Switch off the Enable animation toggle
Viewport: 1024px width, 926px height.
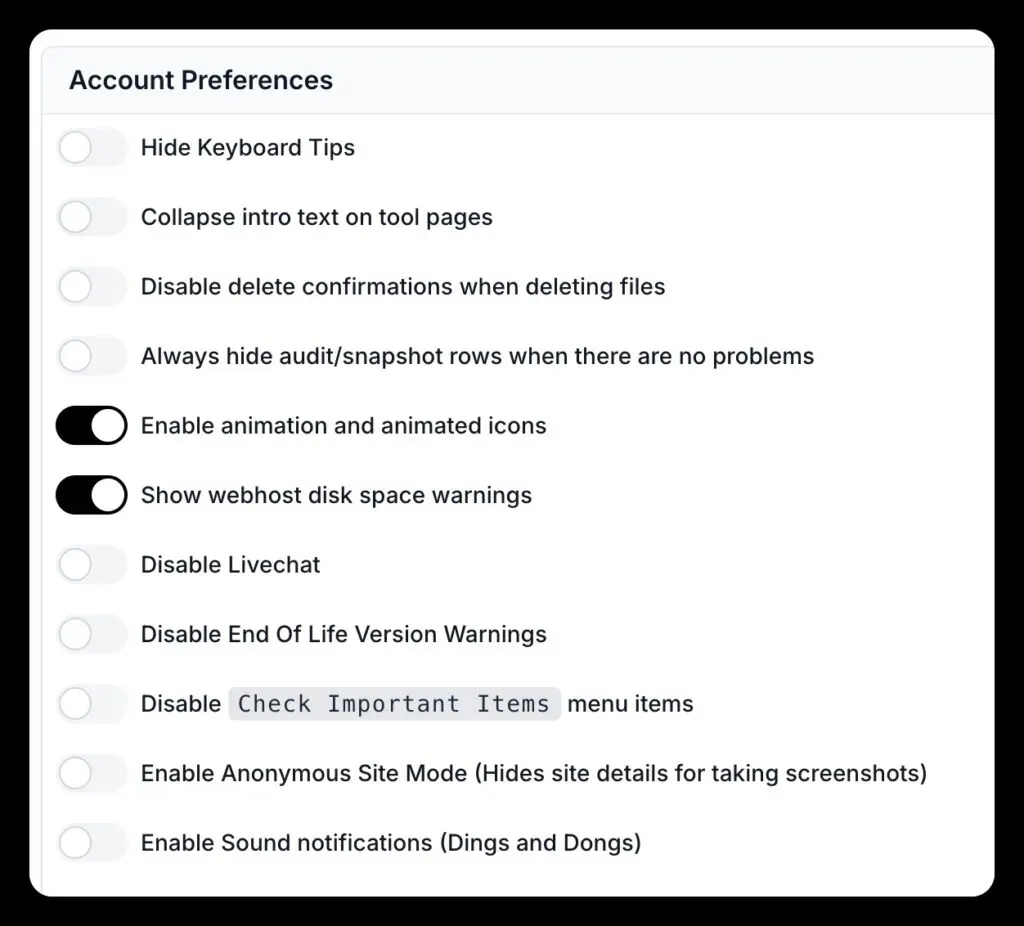[x=91, y=425]
